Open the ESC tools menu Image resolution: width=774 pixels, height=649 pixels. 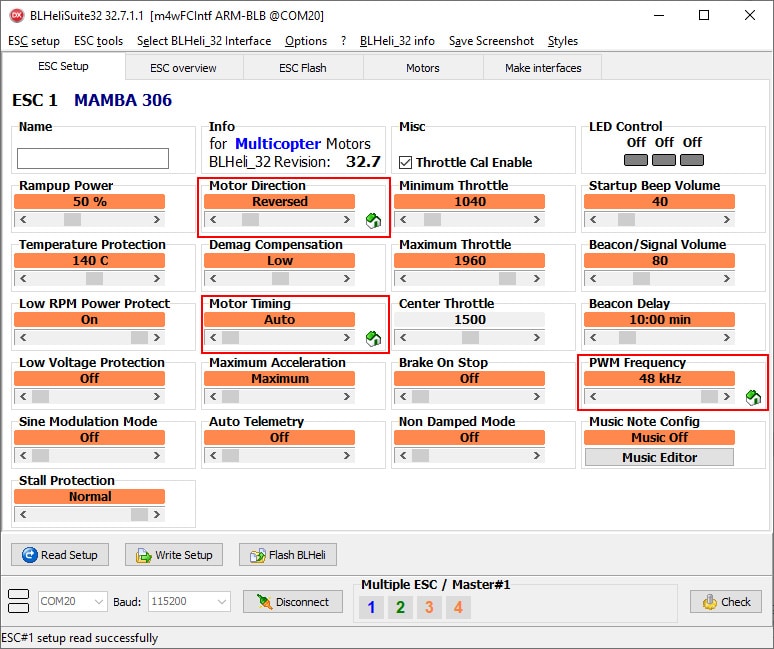(98, 41)
